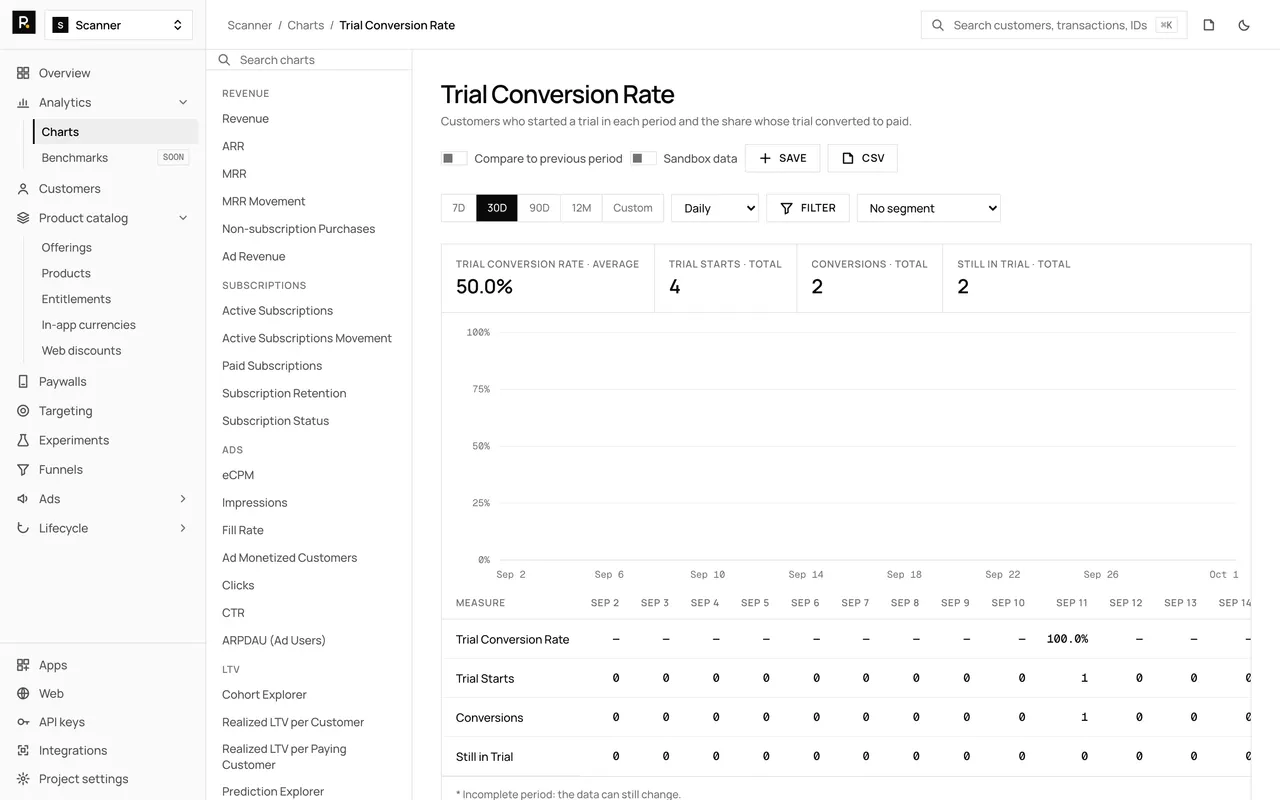Select the 90D time range tab

coord(539,208)
